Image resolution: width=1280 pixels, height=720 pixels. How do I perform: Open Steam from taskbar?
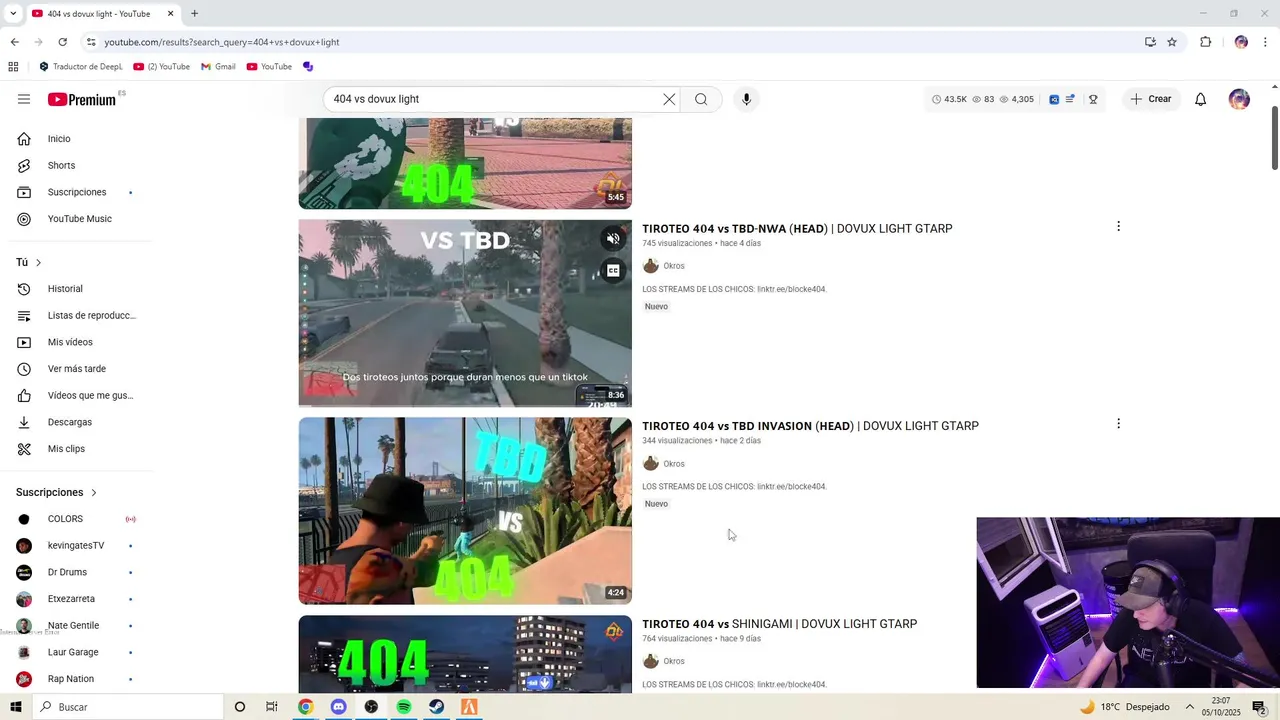437,707
